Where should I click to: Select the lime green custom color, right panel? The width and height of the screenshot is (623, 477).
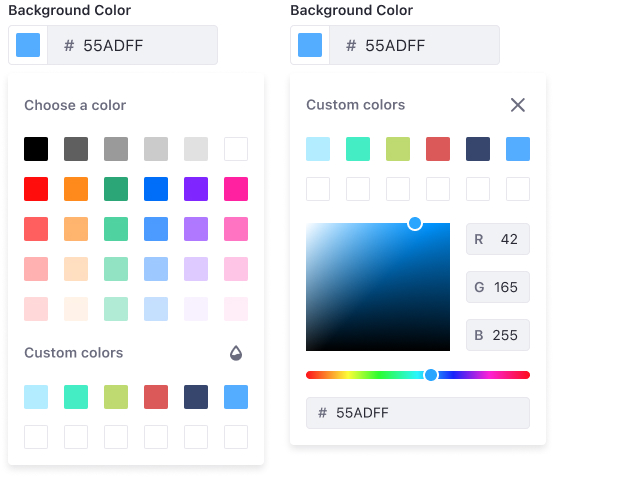pos(398,149)
